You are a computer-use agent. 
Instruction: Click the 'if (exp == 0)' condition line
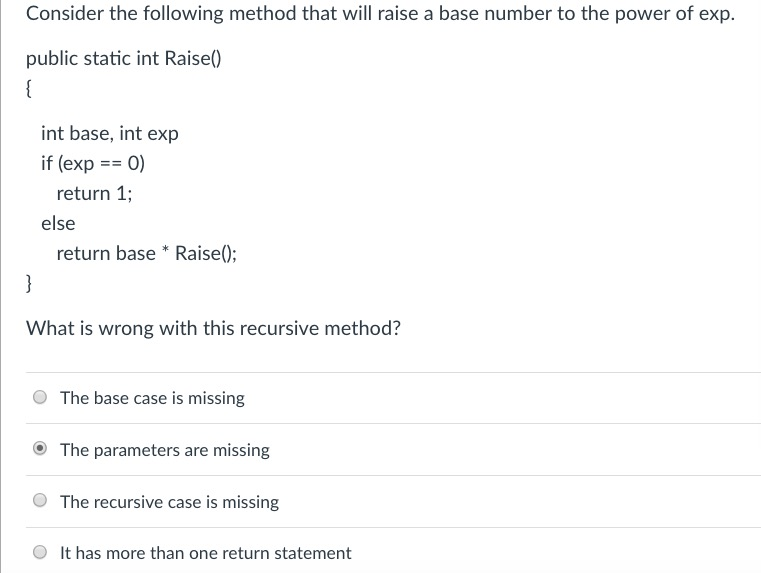point(93,163)
